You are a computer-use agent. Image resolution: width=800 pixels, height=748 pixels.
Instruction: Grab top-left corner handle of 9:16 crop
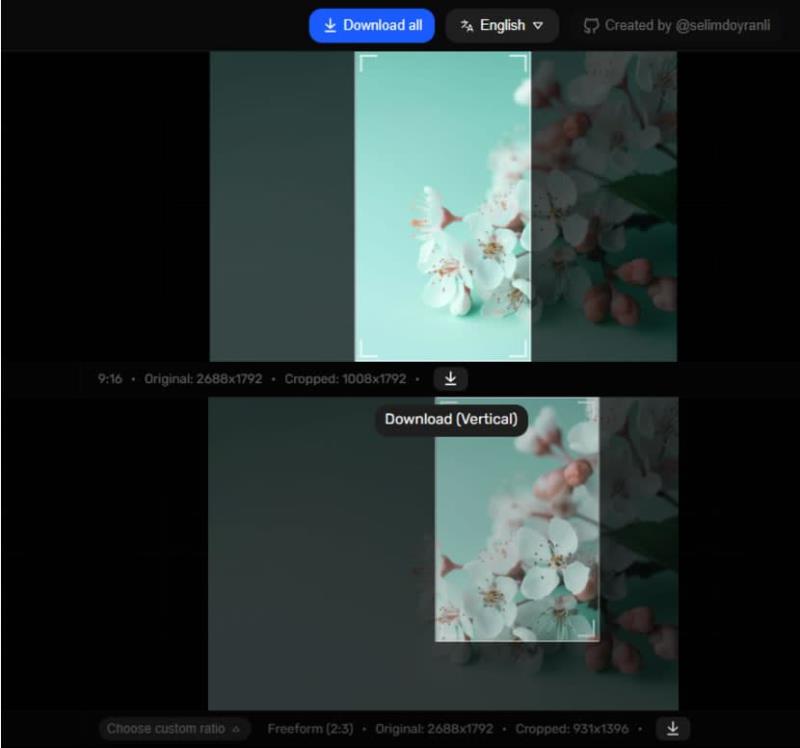(x=368, y=63)
